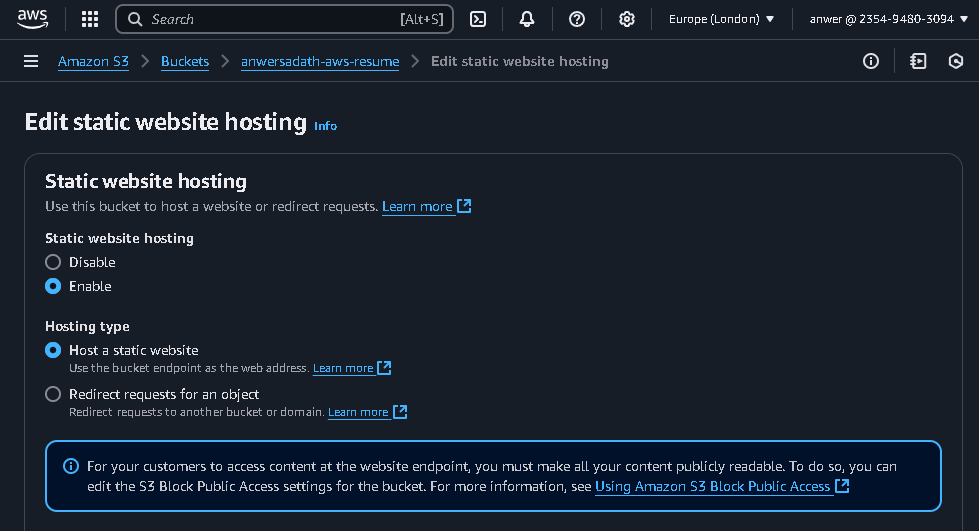979x531 pixels.
Task: Choose Redirect requests for an object
Action: click(53, 394)
